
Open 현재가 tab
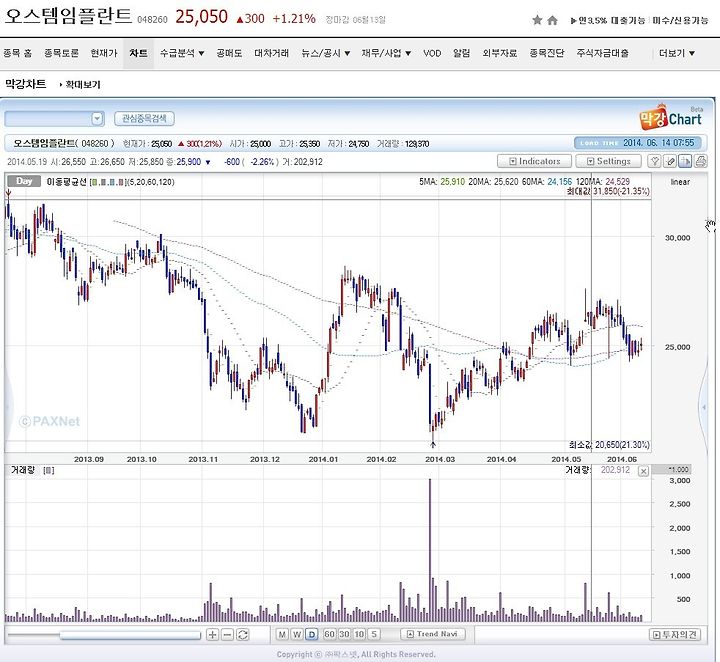[104, 53]
